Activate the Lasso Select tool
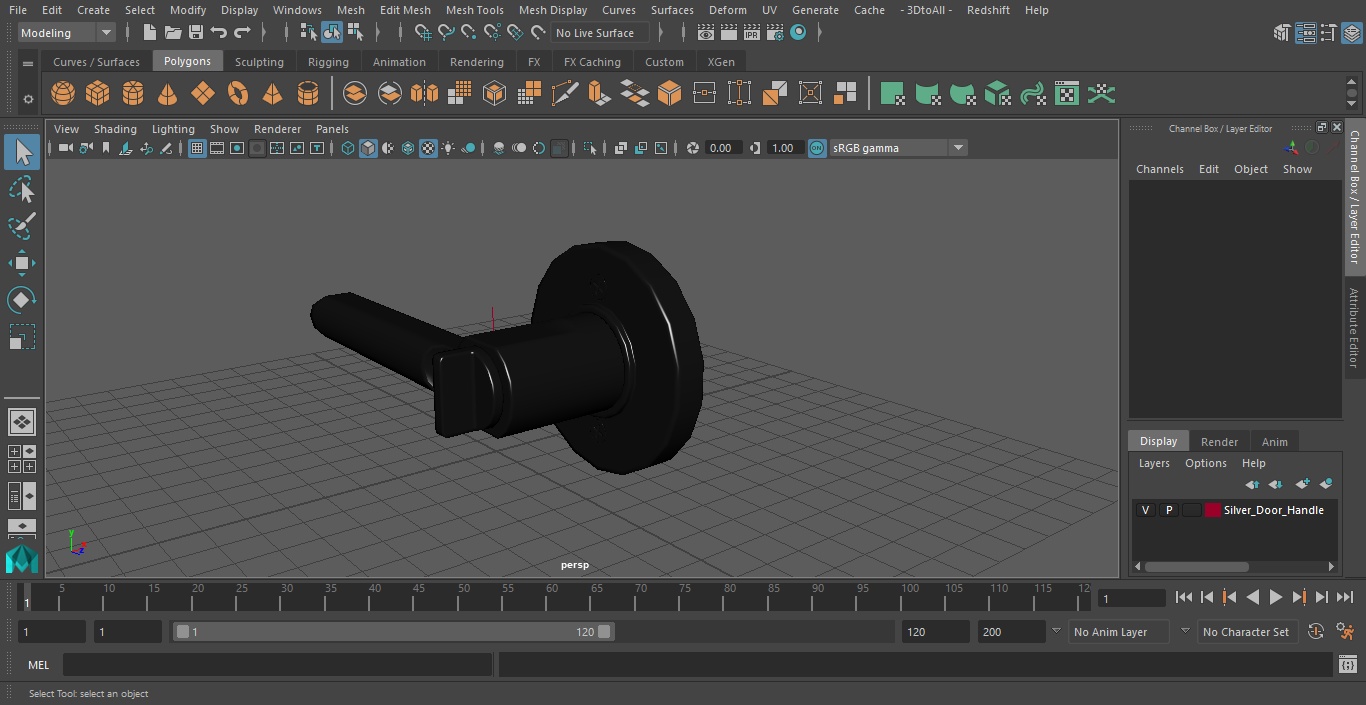The height and width of the screenshot is (705, 1366). coord(22,189)
